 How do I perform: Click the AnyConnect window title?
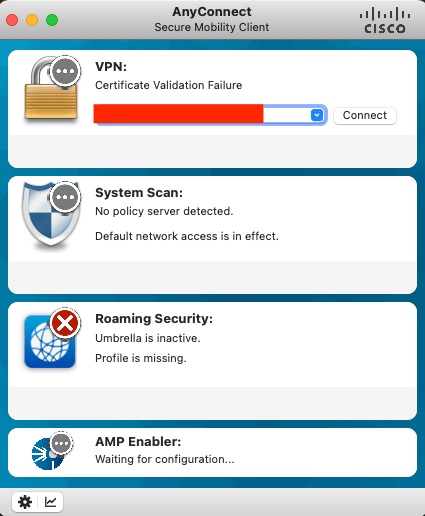tap(212, 12)
